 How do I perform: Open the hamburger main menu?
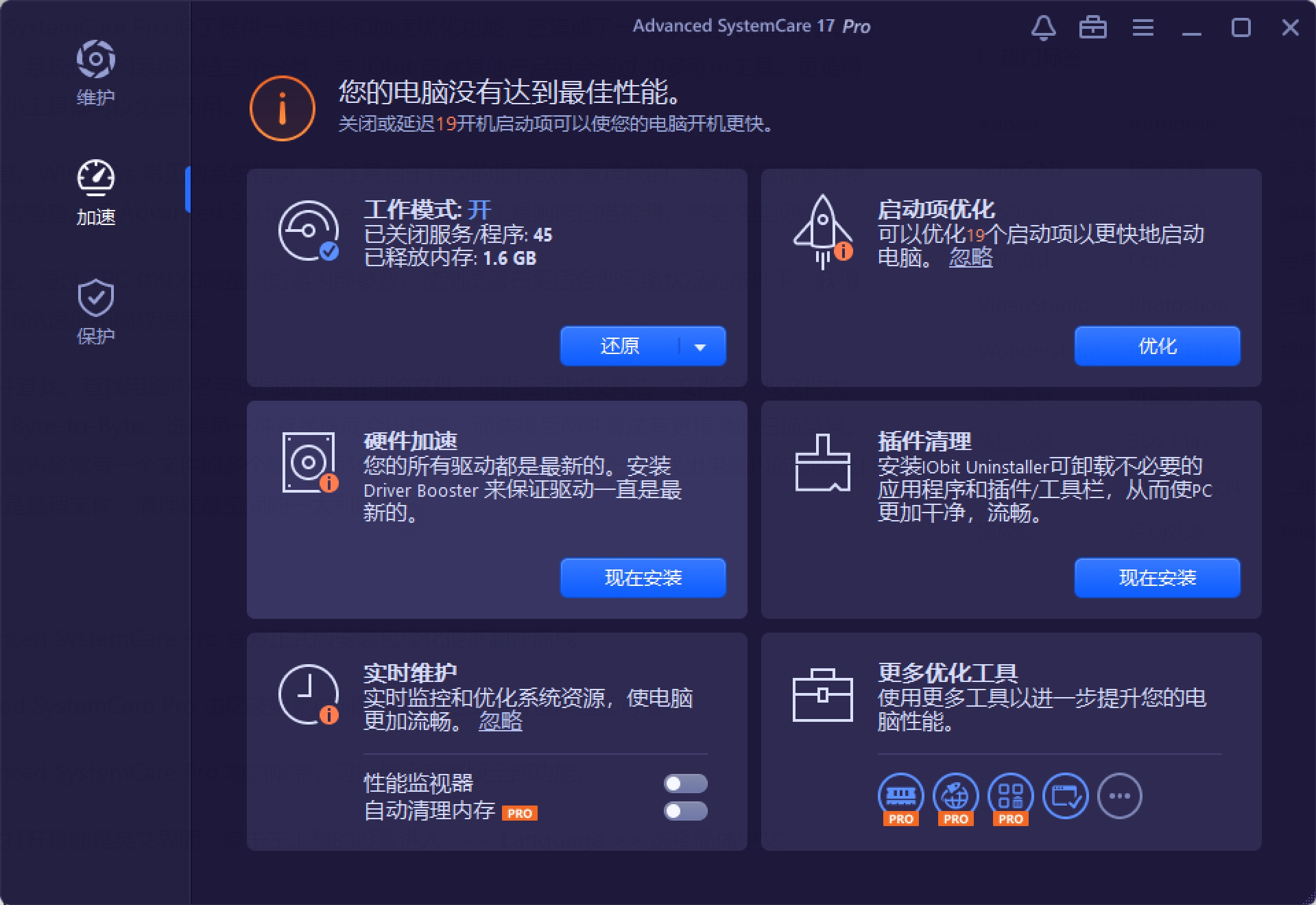tap(1142, 27)
